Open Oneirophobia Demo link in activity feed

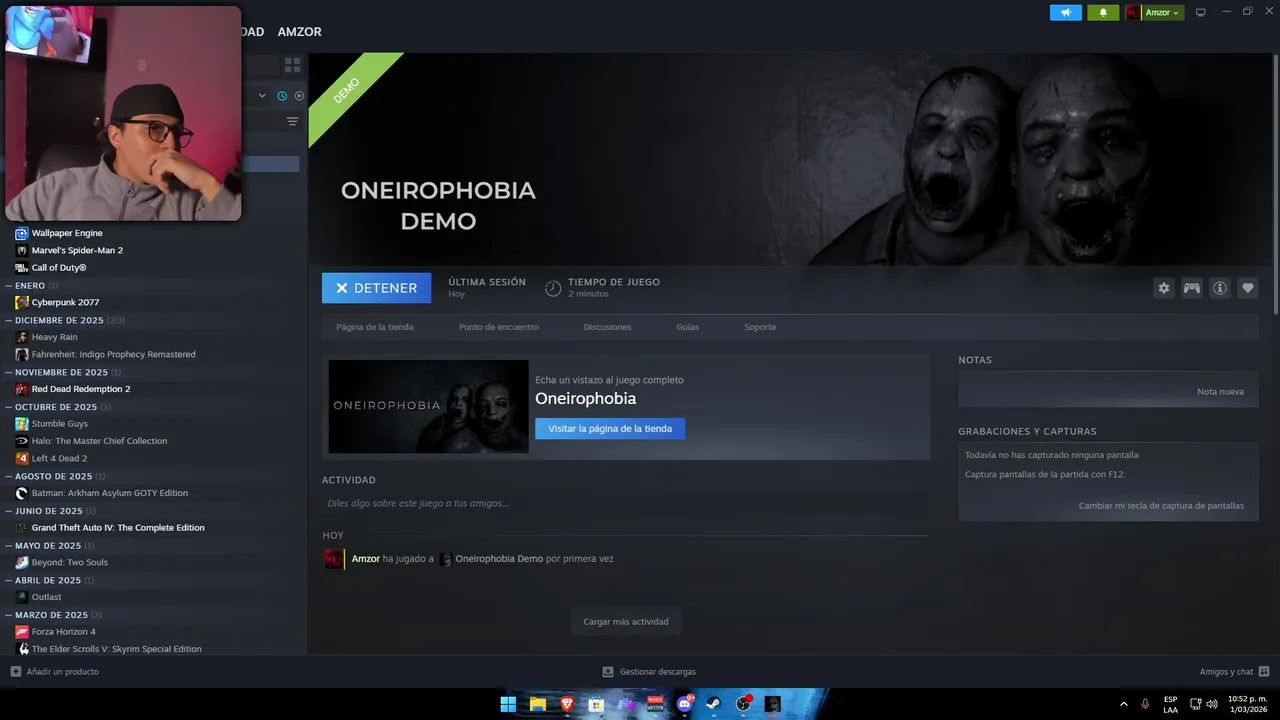[499, 559]
